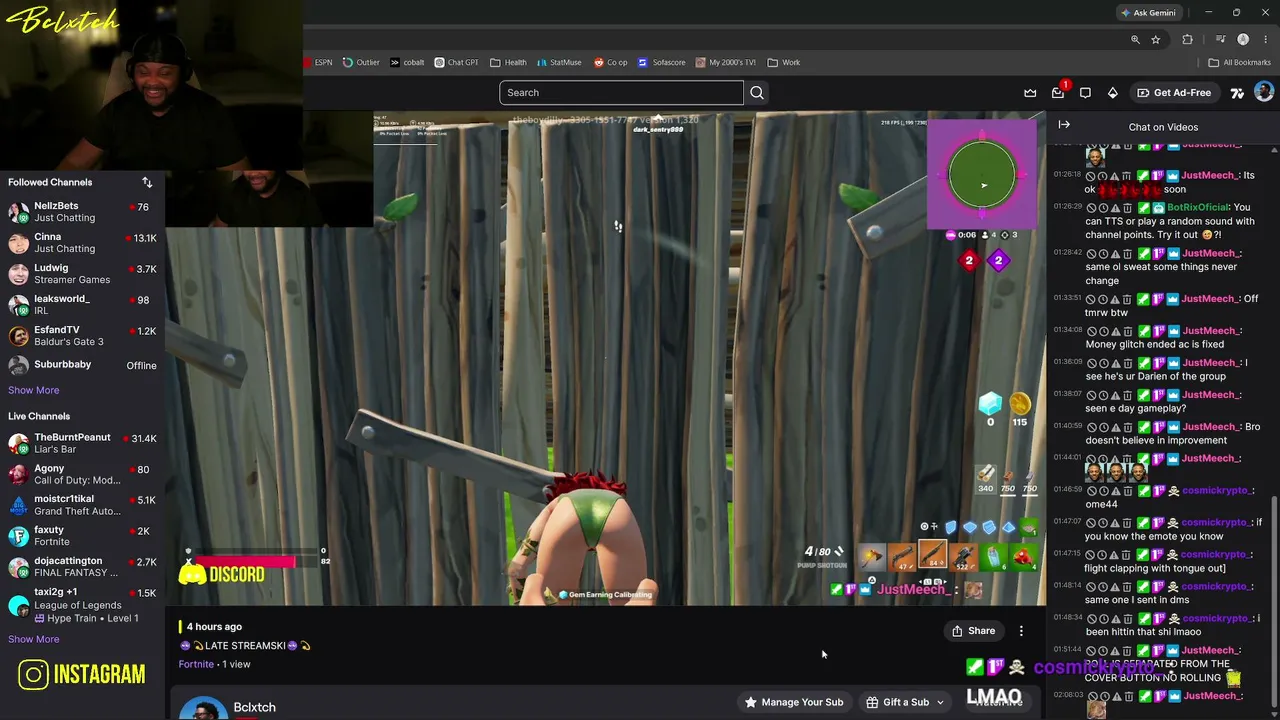The image size is (1280, 720).
Task: Open leaksworld_ IRL channel
Action: pyautogui.click(x=82, y=305)
